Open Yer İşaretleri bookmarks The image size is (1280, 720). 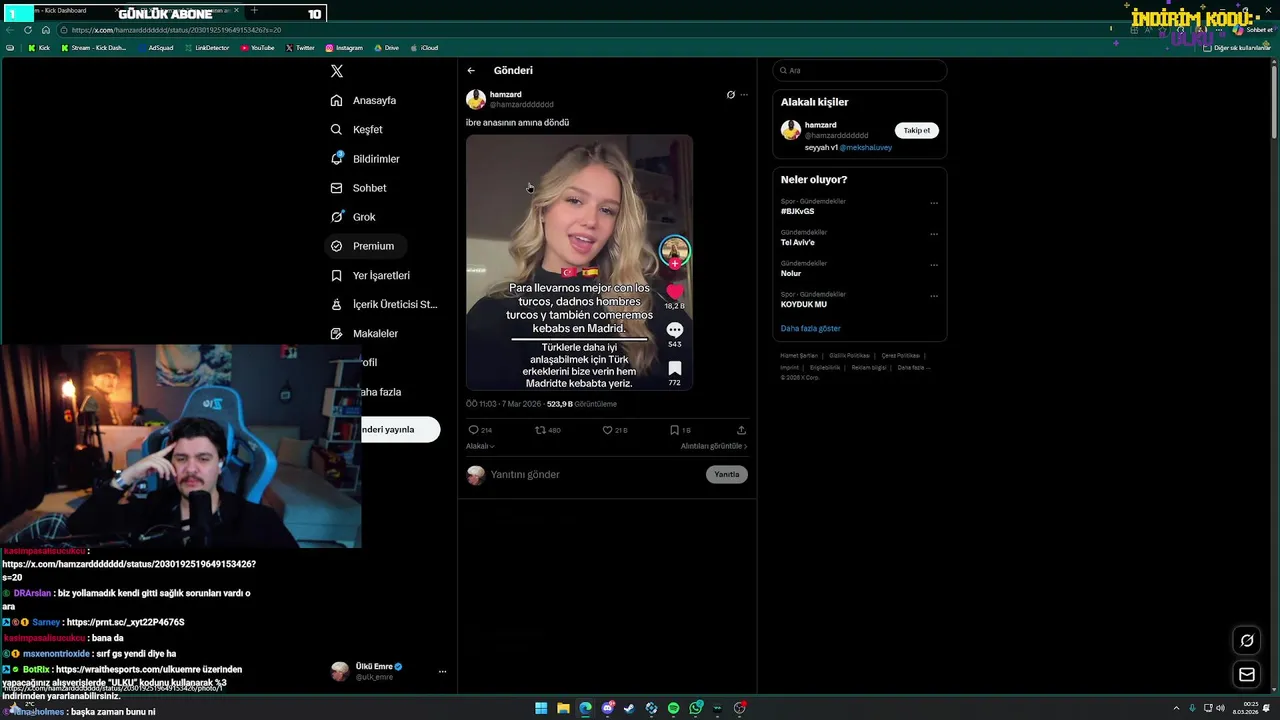pos(370,275)
